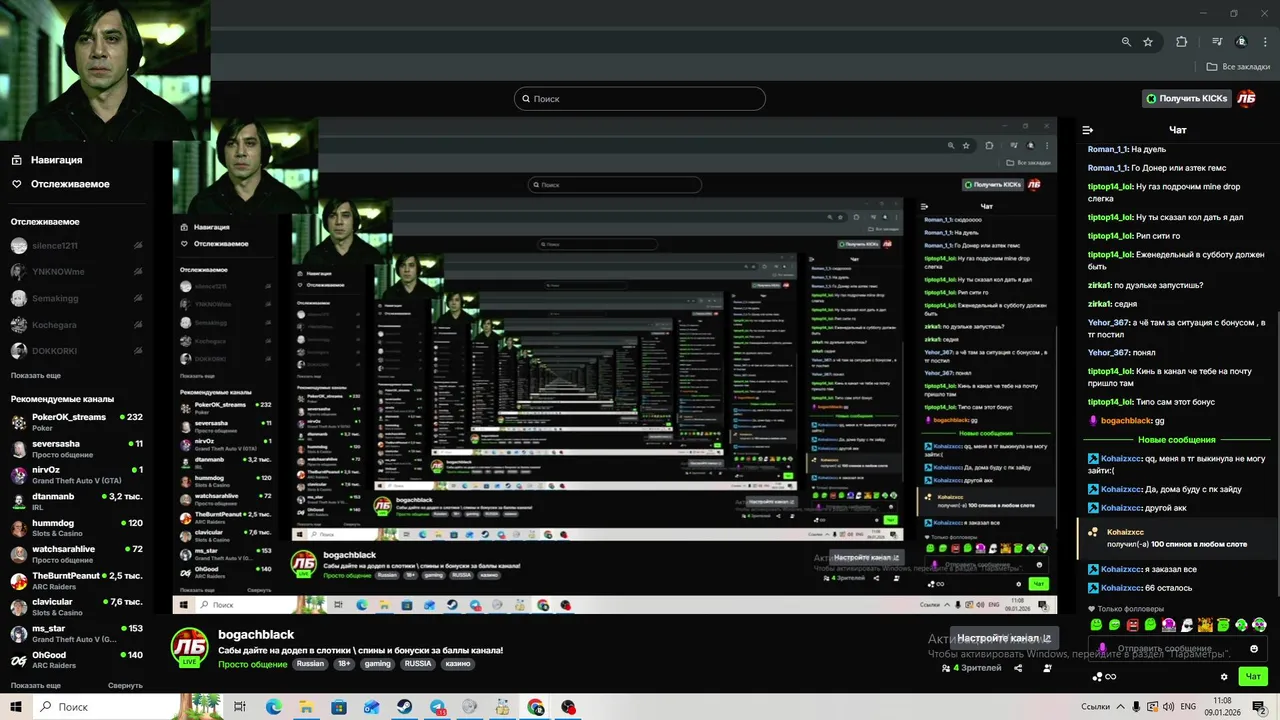Click the Chrome zoom magnifier icon
The height and width of the screenshot is (720, 1280).
click(1126, 42)
